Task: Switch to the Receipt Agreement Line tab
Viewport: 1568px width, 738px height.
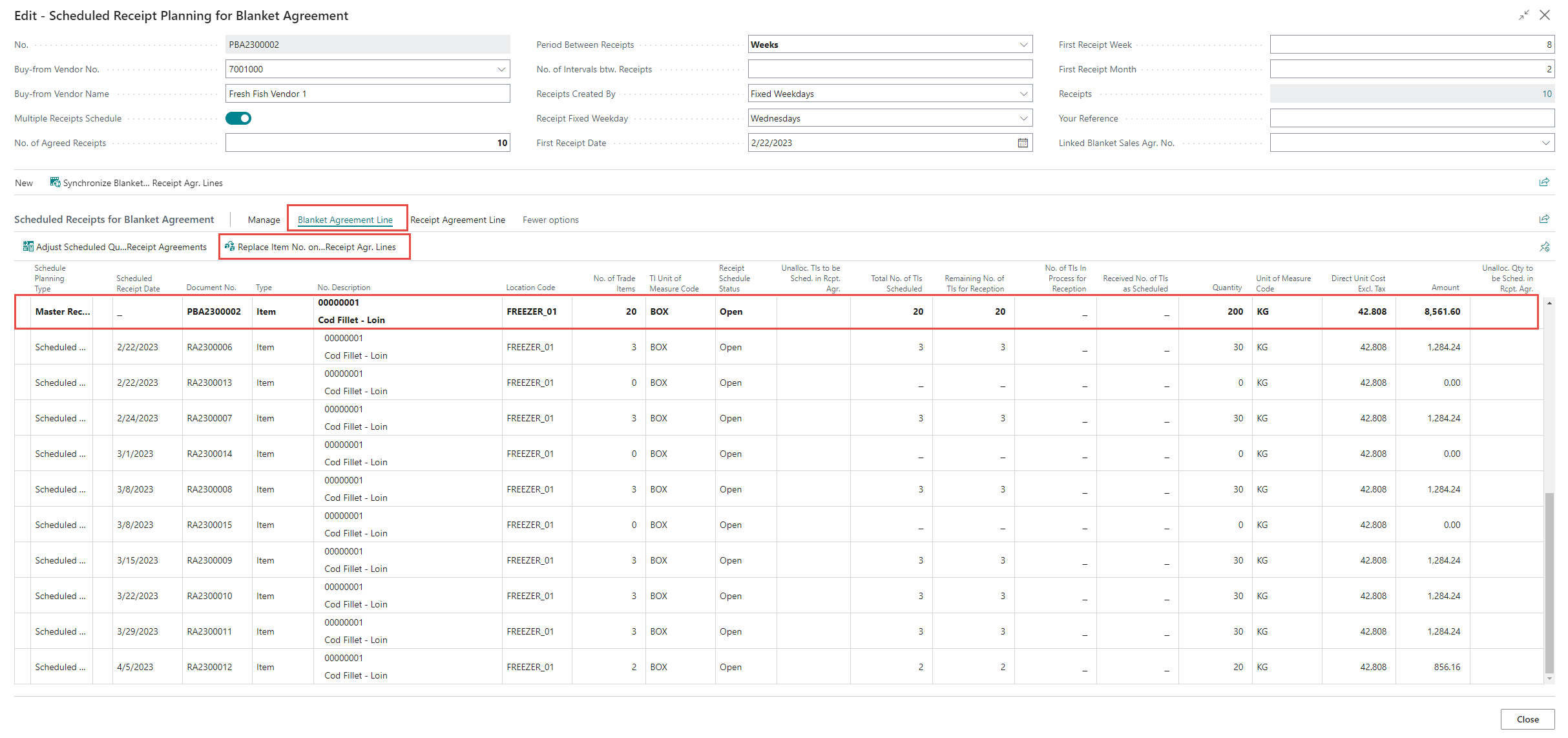Action: pos(457,220)
